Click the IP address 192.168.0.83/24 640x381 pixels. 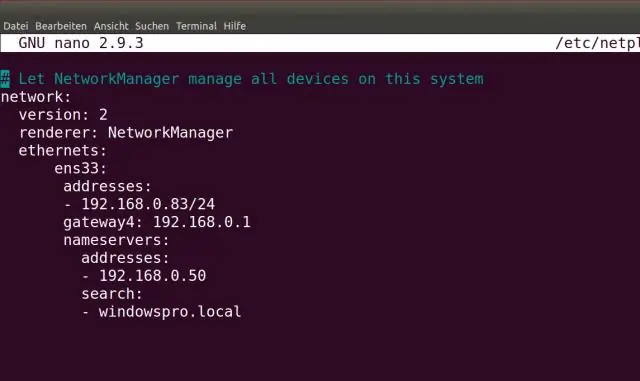(x=148, y=204)
